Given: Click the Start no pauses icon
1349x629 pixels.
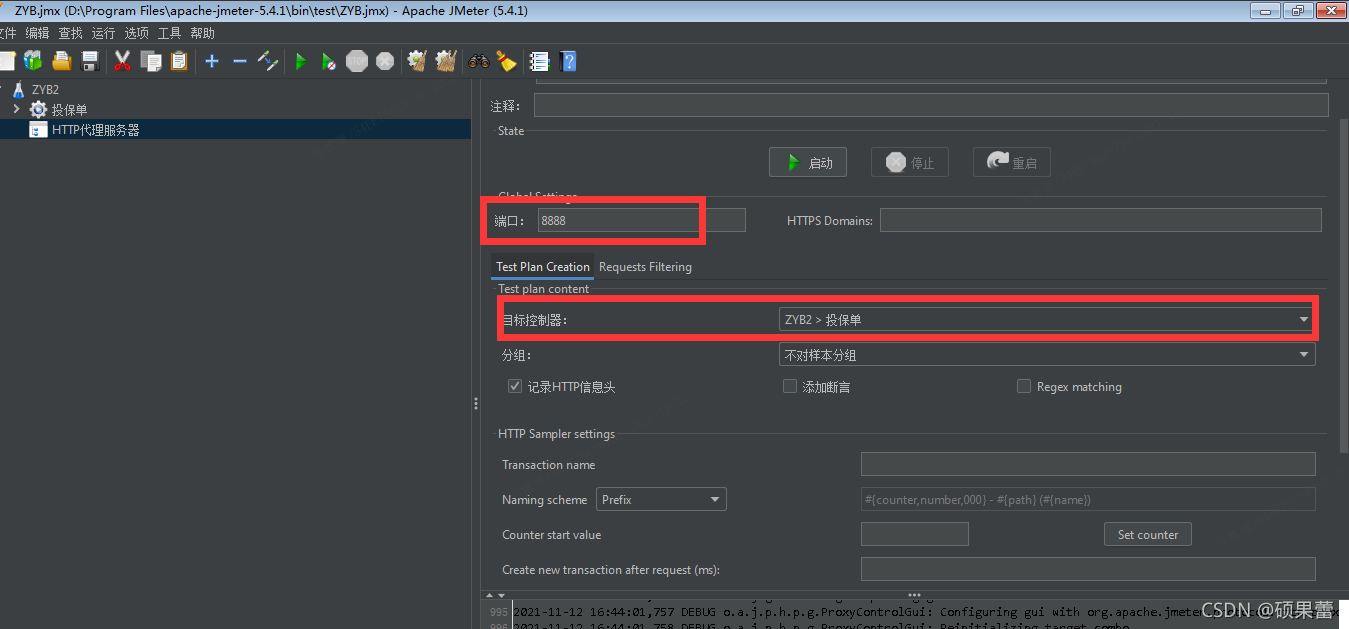Looking at the screenshot, I should [x=328, y=61].
